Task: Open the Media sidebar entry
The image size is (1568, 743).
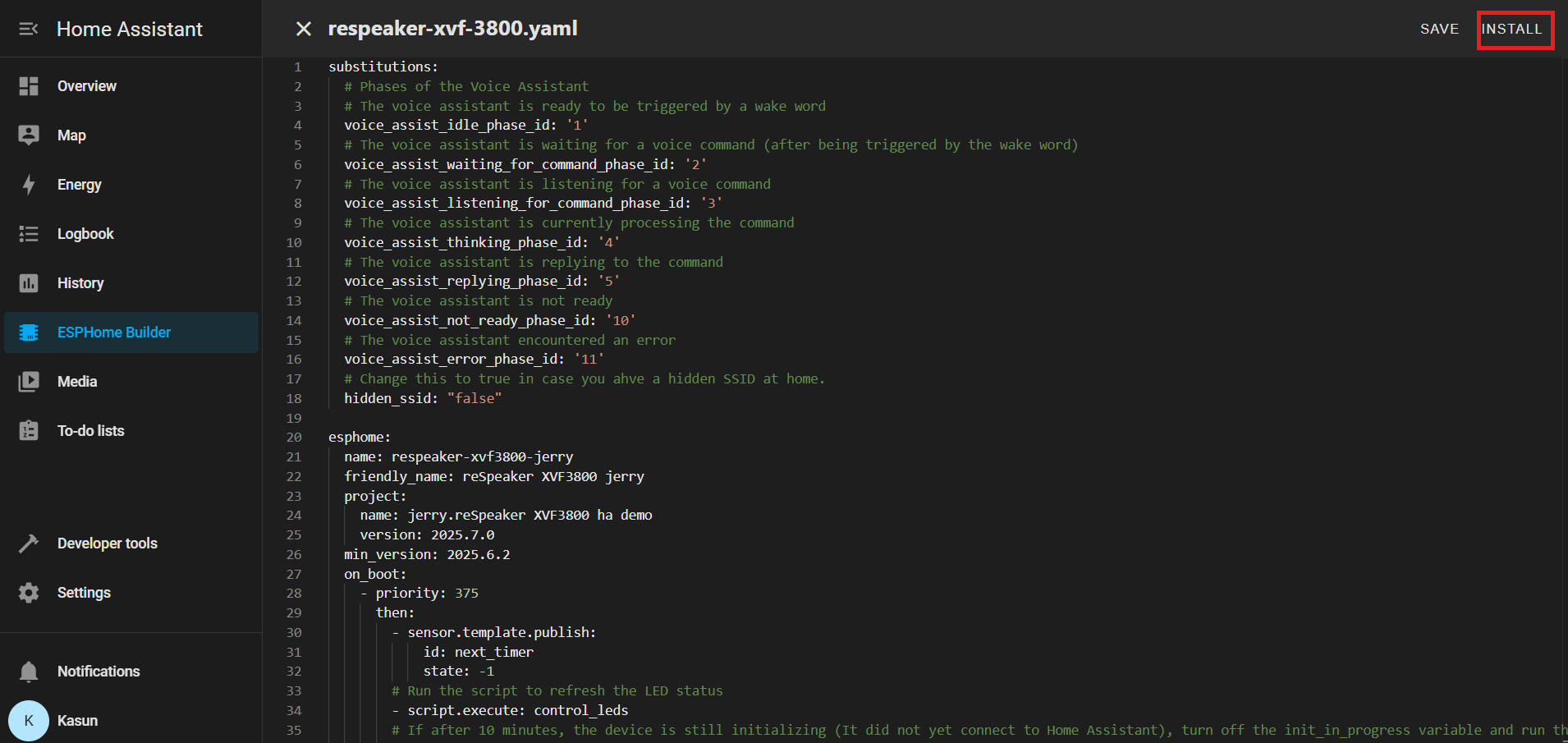Action: coord(131,382)
